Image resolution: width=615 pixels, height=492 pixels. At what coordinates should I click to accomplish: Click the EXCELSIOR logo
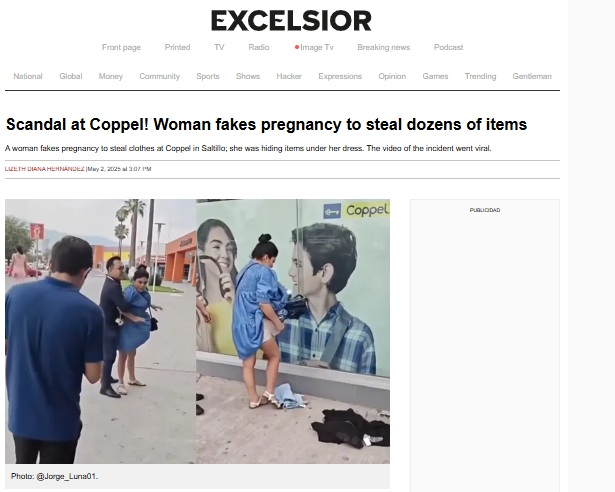[291, 21]
